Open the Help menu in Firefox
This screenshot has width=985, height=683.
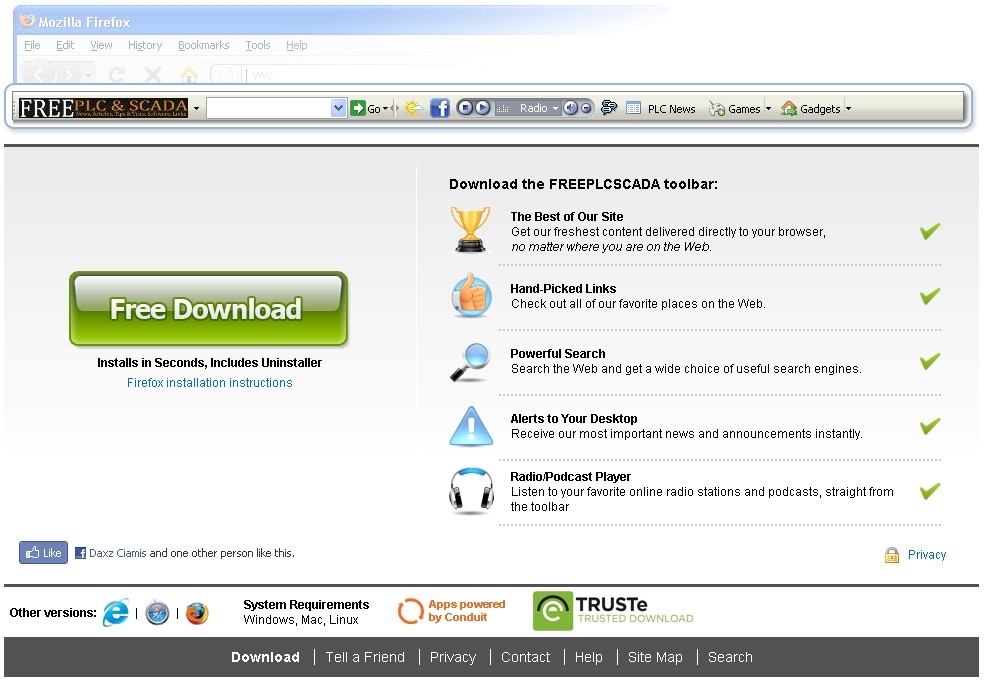point(297,45)
